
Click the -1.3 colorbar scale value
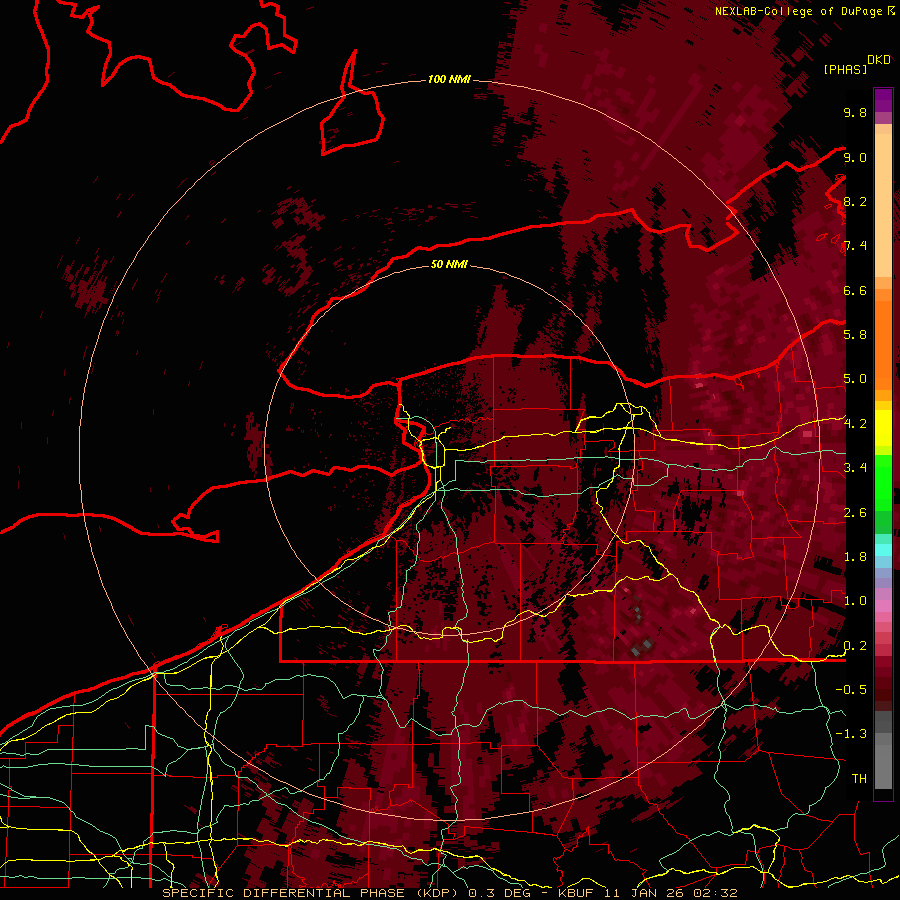pos(851,734)
